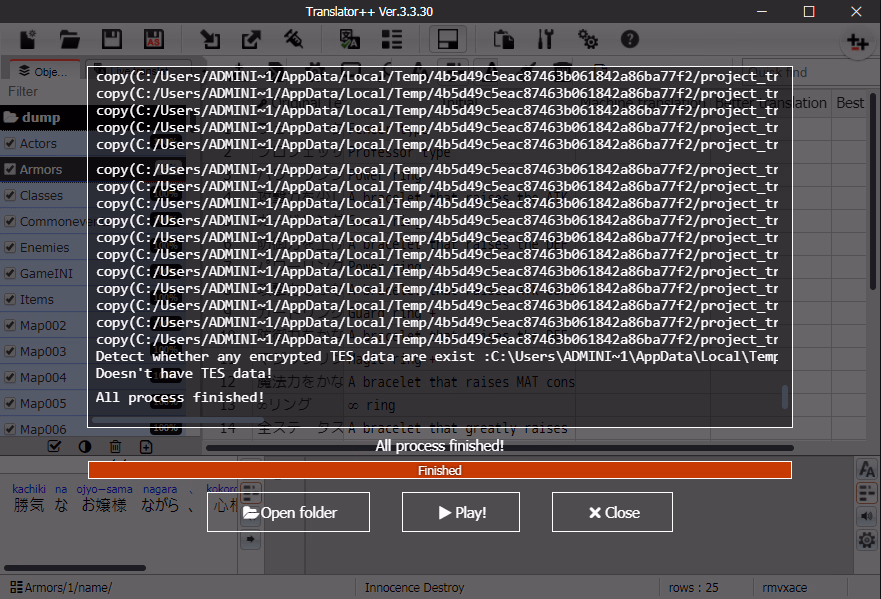Viewport: 881px width, 599px height.
Task: Open the toolbar Options gear icon
Action: point(588,40)
